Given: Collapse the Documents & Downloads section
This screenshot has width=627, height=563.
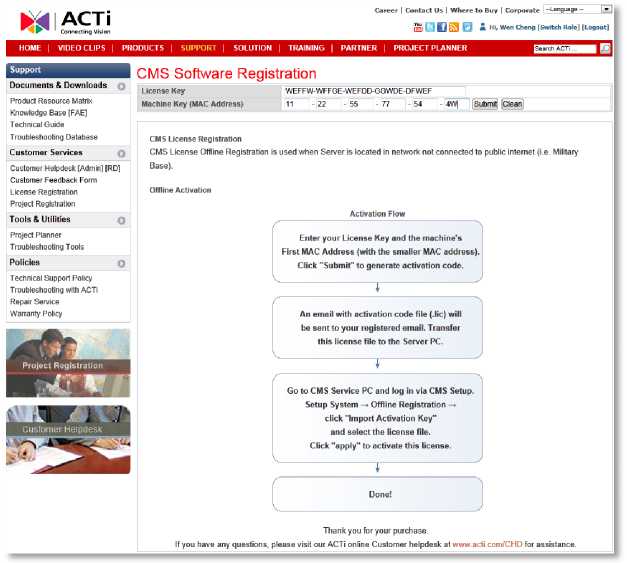Looking at the screenshot, I should click(x=121, y=86).
